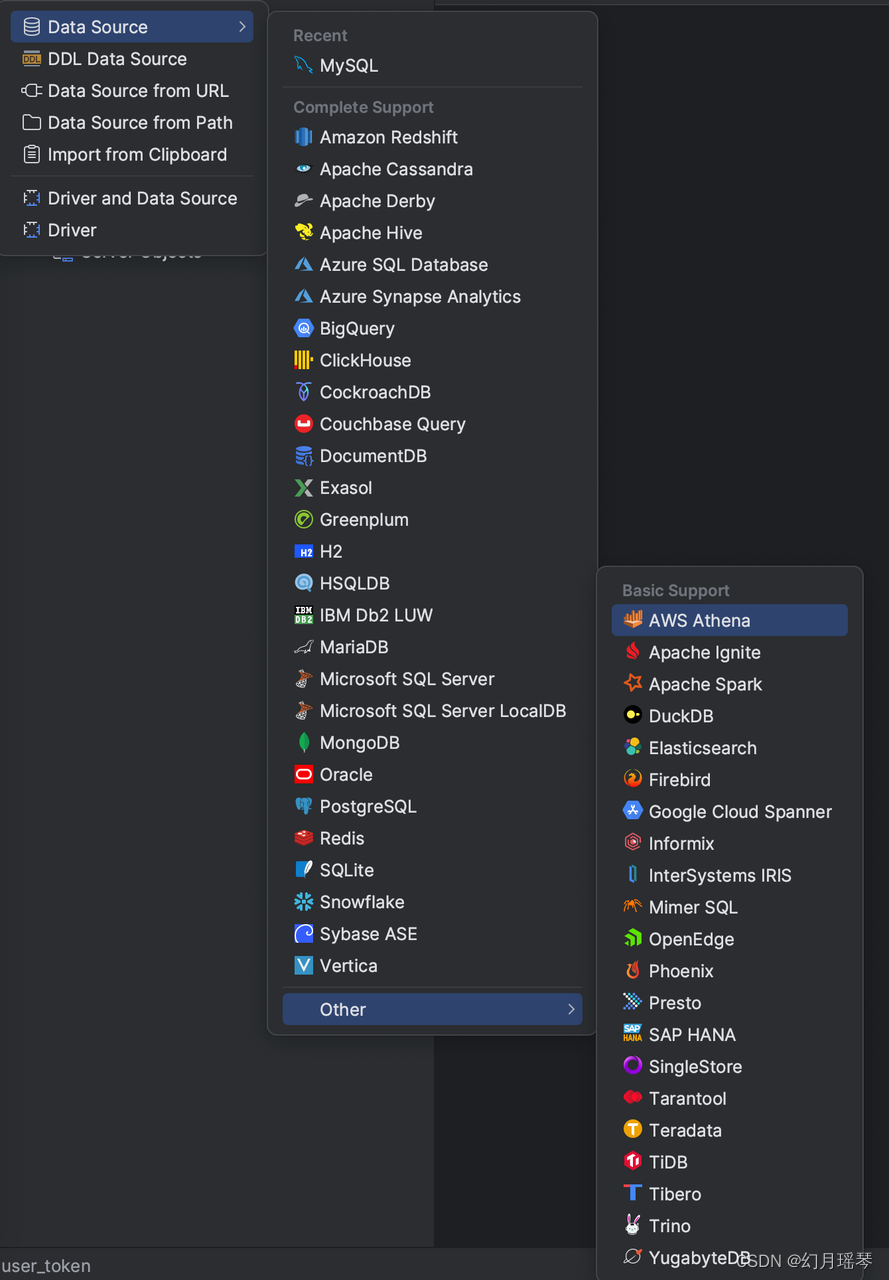
Task: Select InterSystems IRIS
Action: pyautogui.click(x=729, y=875)
